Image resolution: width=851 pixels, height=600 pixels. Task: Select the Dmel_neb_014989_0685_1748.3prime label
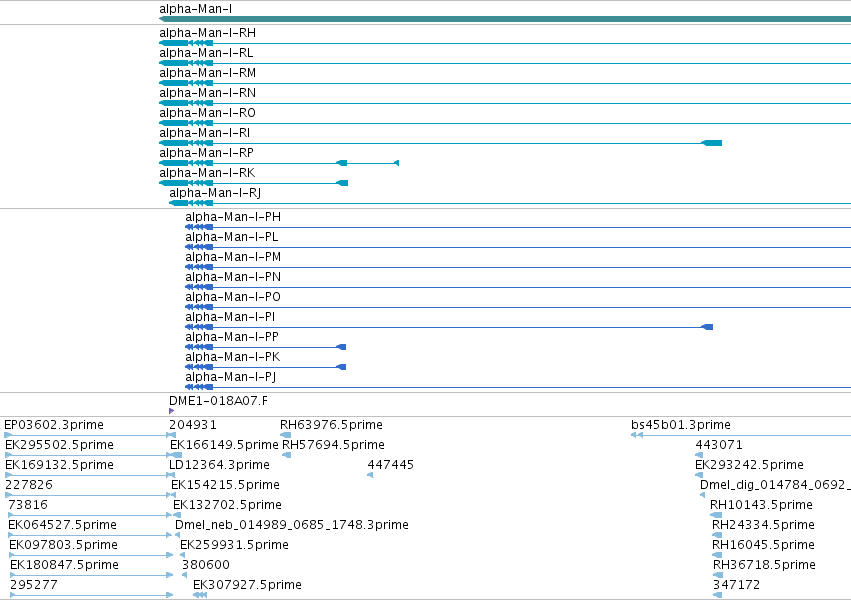point(292,526)
